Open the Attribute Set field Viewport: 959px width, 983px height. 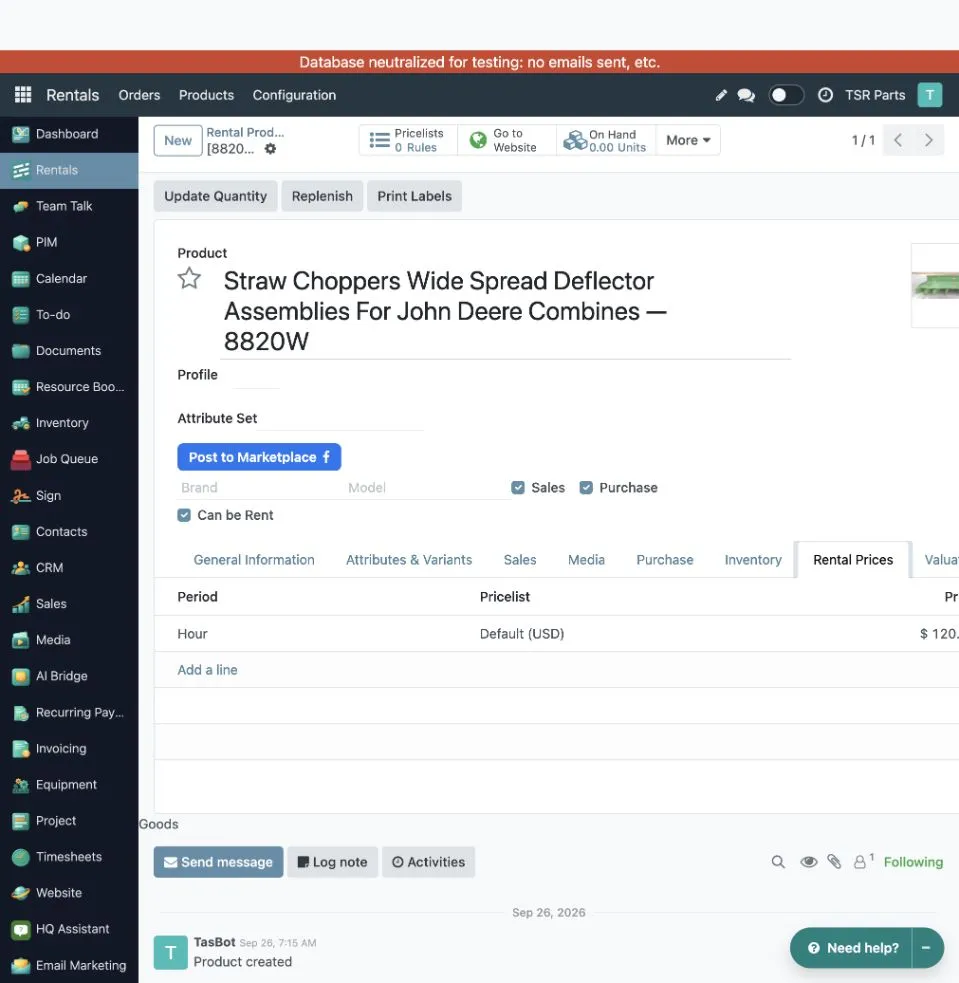pyautogui.click(x=342, y=419)
